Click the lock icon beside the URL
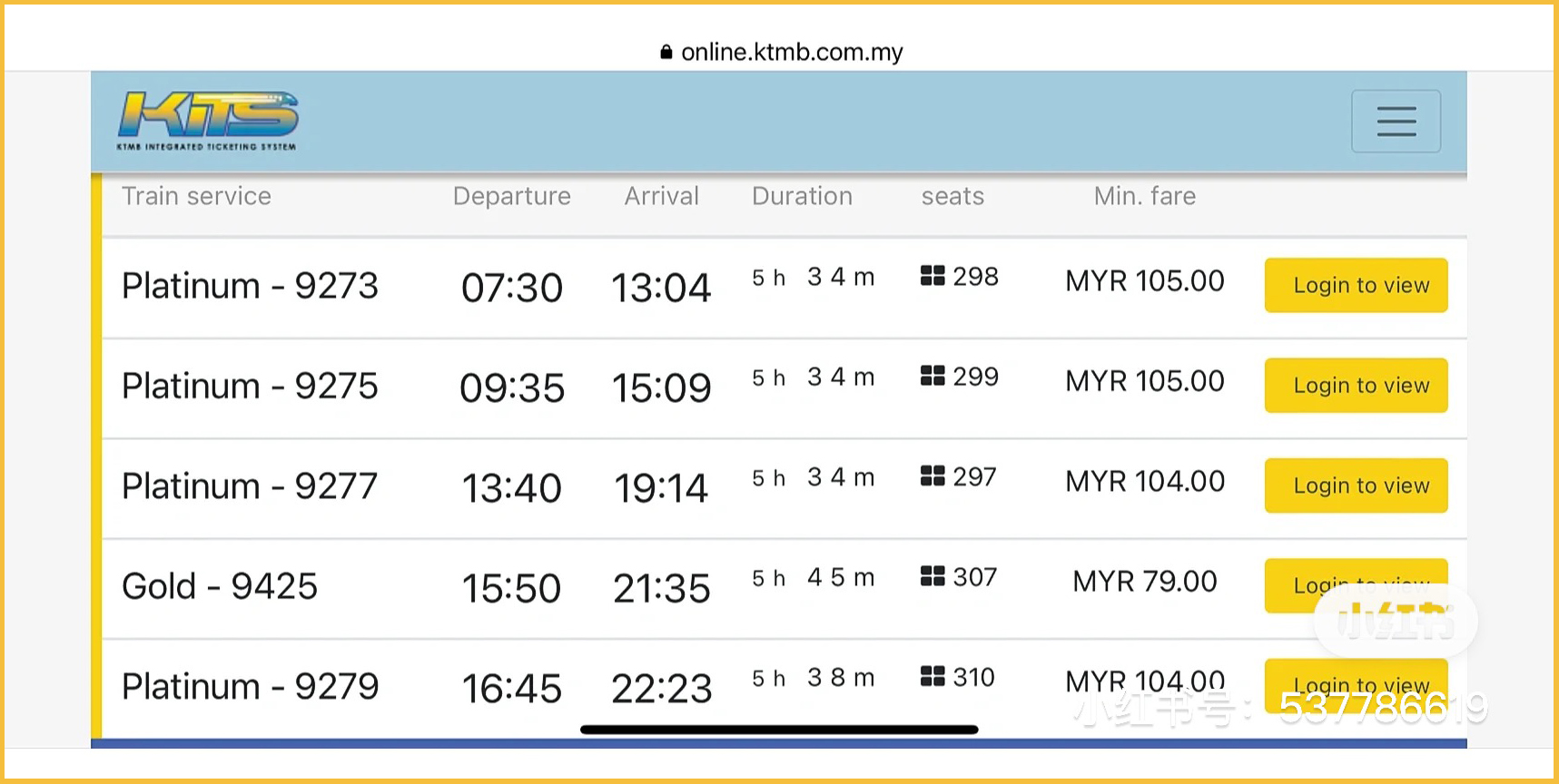Screen dimensions: 1559x784 point(666,53)
